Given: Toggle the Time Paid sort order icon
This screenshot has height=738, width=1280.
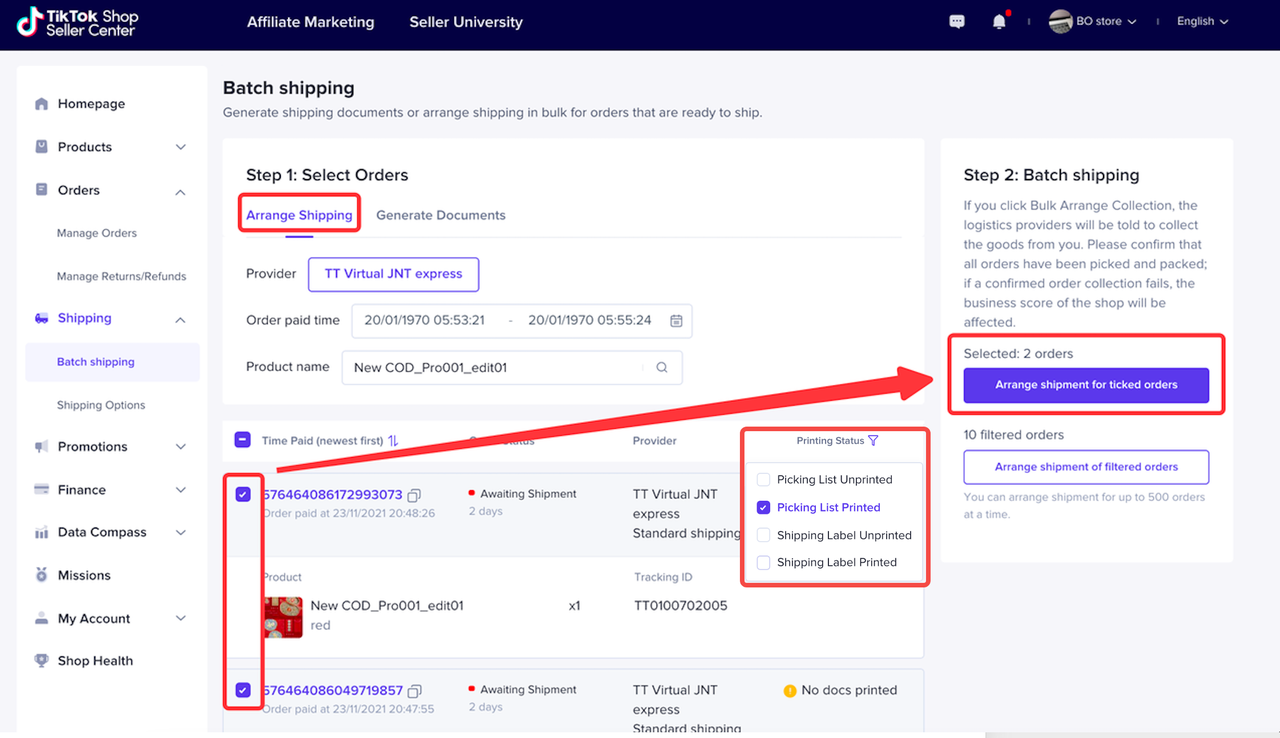Looking at the screenshot, I should tap(393, 441).
